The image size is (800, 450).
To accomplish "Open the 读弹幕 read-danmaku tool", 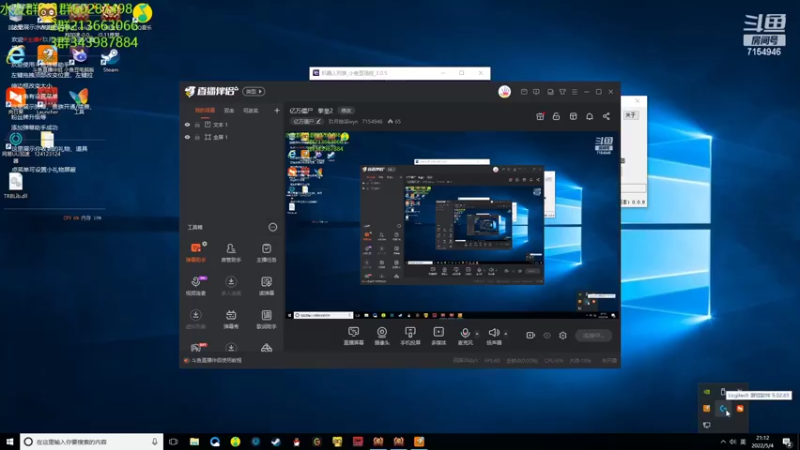I will pyautogui.click(x=266, y=285).
